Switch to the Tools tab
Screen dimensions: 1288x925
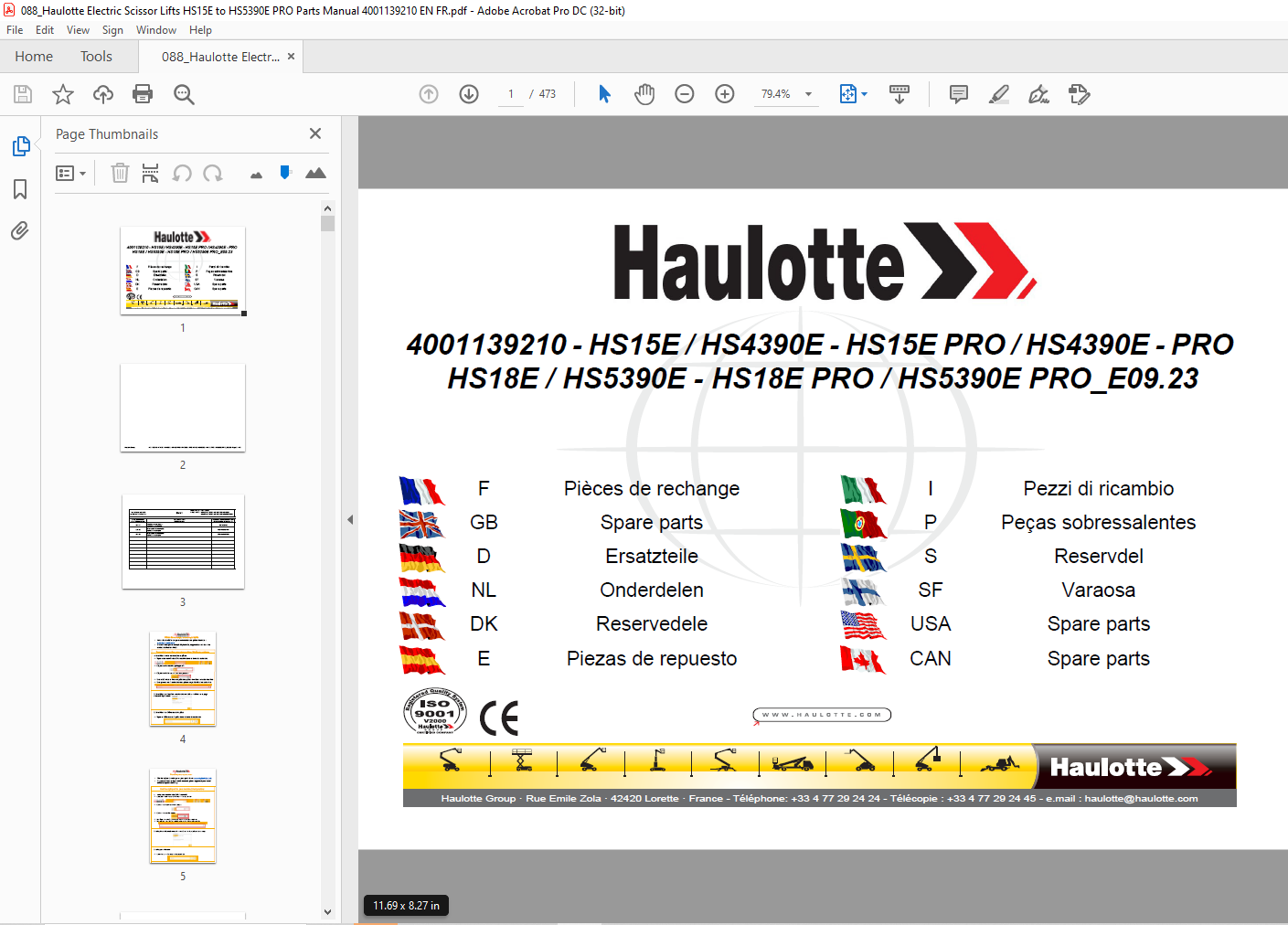96,57
